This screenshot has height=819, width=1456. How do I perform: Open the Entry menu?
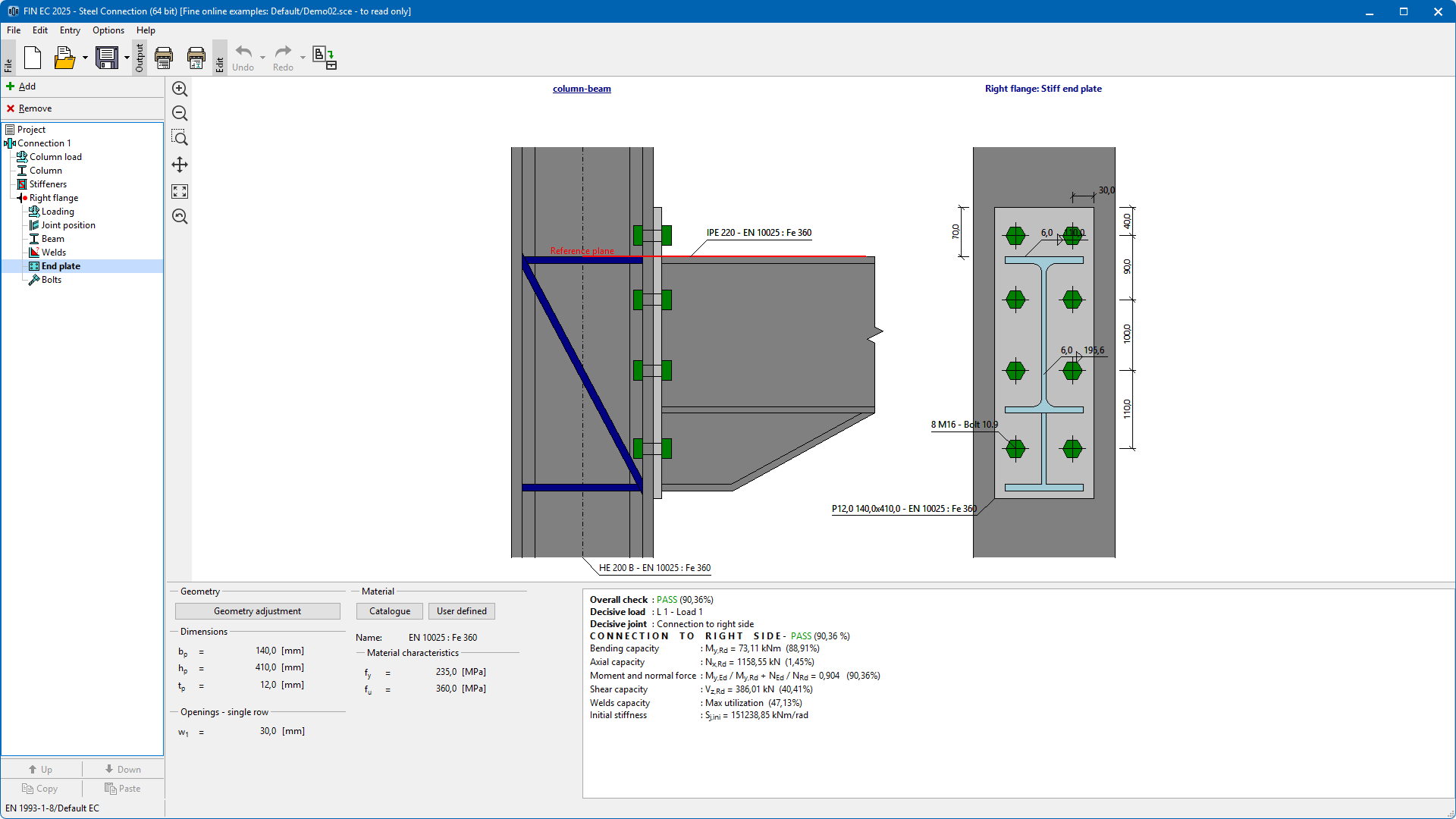(70, 30)
